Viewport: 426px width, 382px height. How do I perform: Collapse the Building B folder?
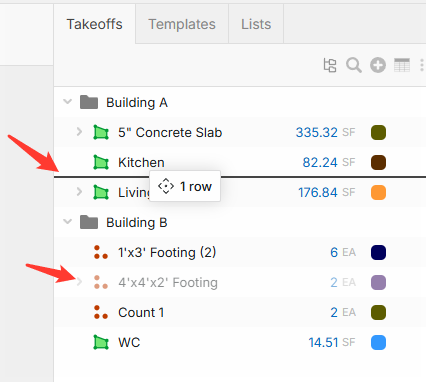pyautogui.click(x=68, y=221)
